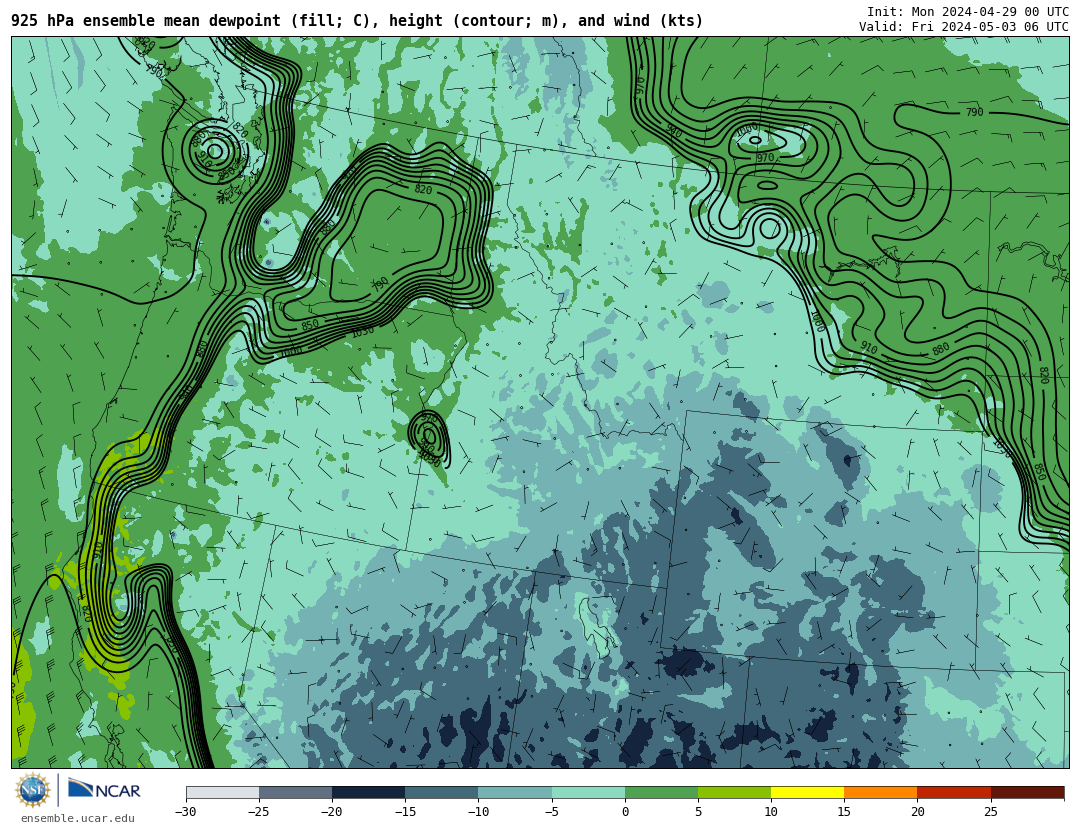Click the NCAR logo
1080x831 pixels.
pyautogui.click(x=104, y=789)
